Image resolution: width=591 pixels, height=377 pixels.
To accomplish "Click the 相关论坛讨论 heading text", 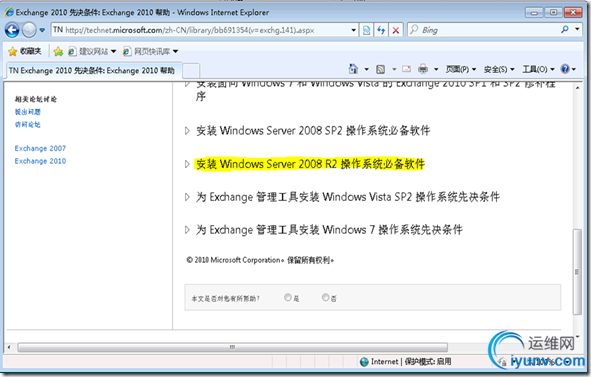I will (x=36, y=99).
